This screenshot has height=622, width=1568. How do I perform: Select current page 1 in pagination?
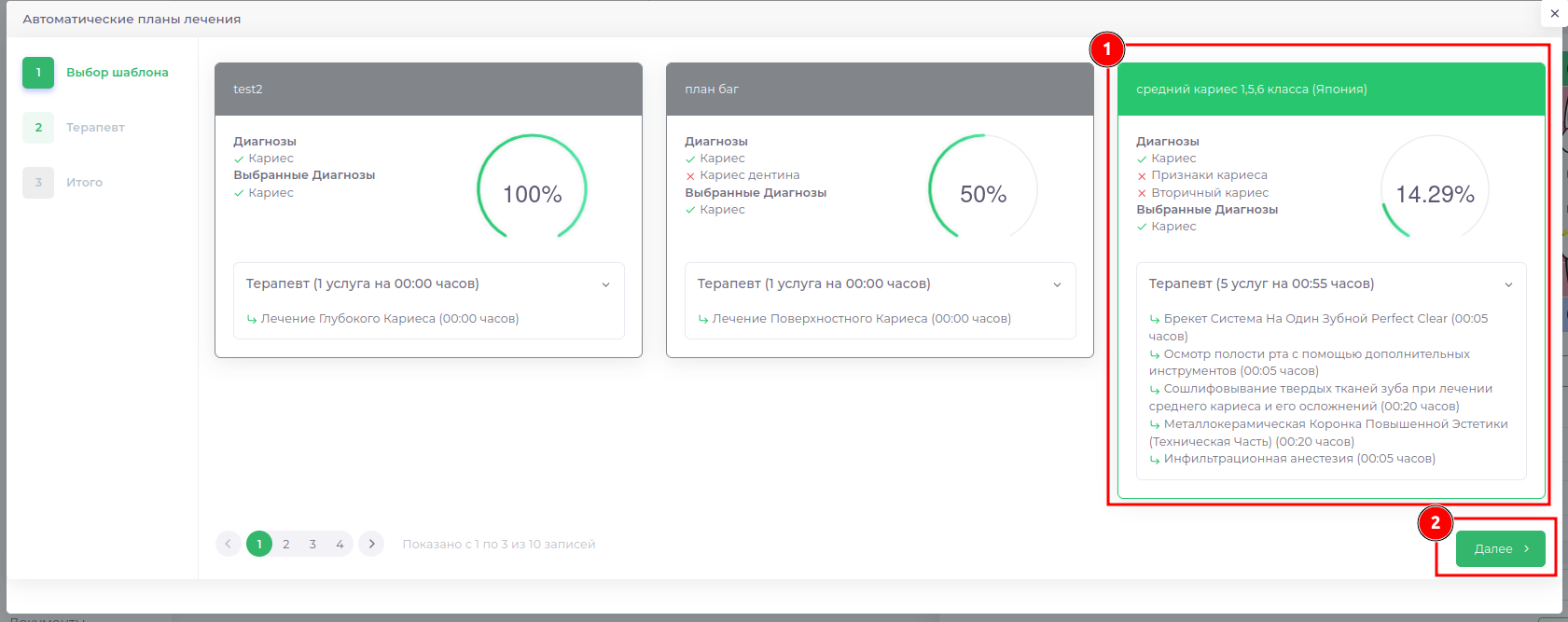pyautogui.click(x=259, y=544)
